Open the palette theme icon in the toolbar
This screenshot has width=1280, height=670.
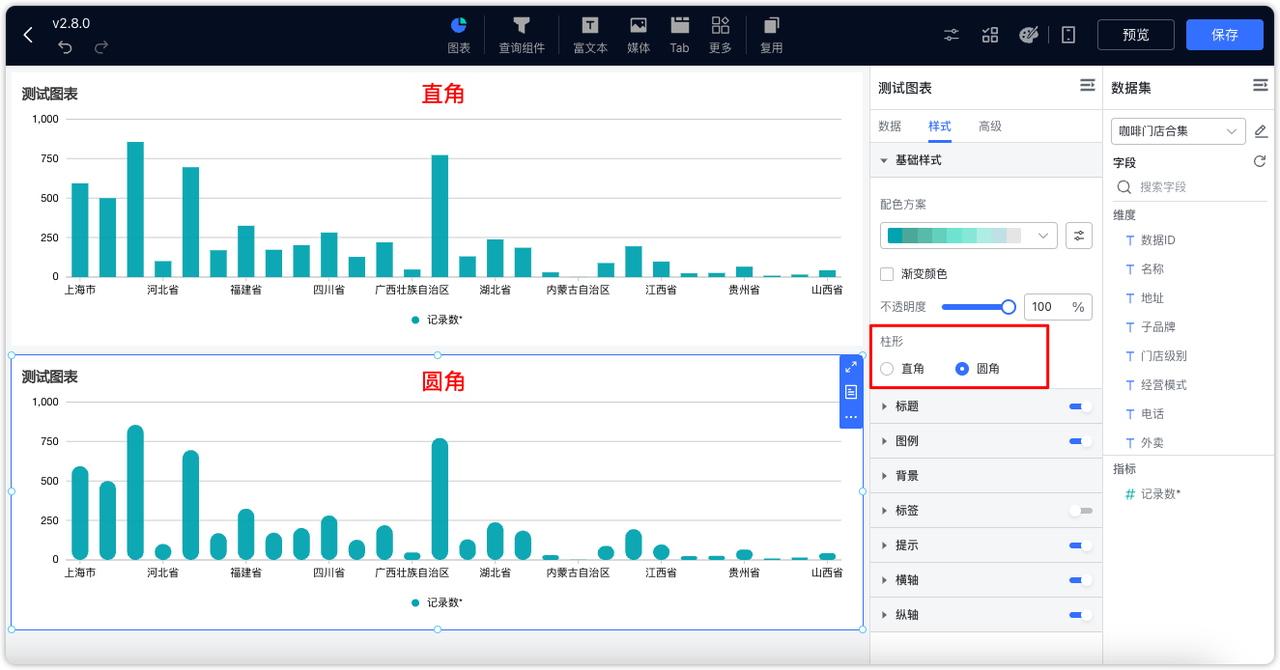pos(1029,34)
